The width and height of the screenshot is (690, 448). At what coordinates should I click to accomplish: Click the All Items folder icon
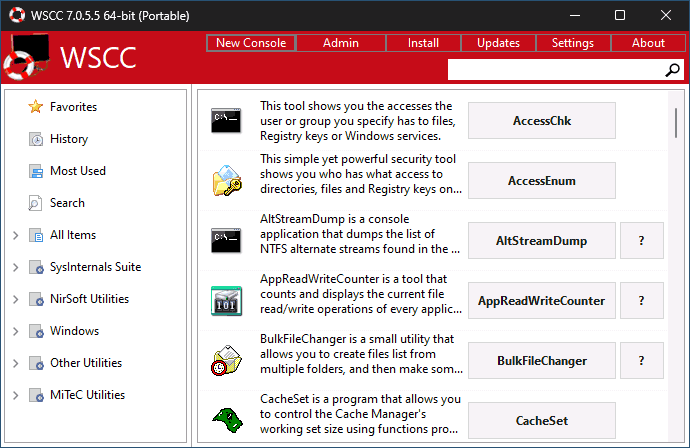36,235
